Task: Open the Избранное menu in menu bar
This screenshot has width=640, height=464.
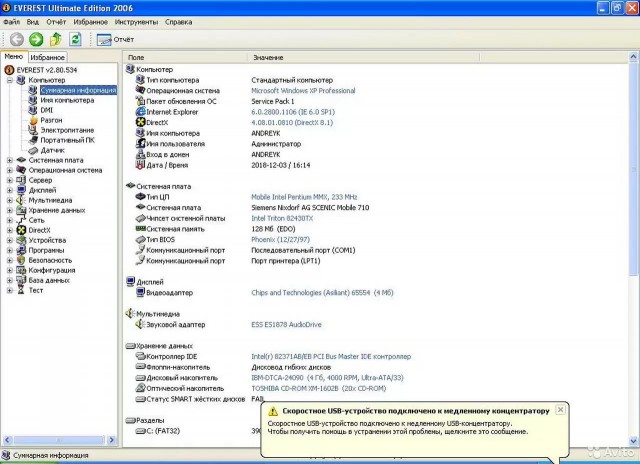Action: click(x=91, y=22)
